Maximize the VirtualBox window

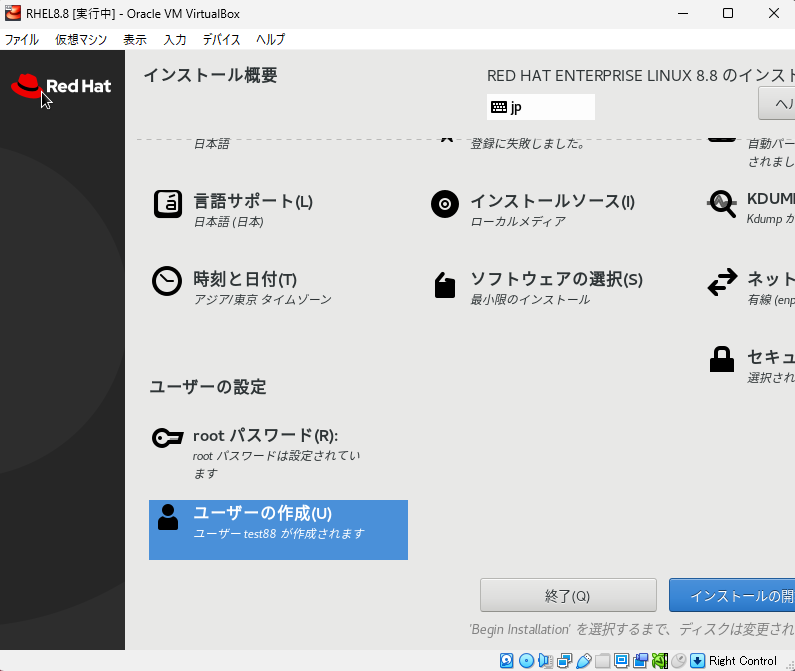click(728, 14)
